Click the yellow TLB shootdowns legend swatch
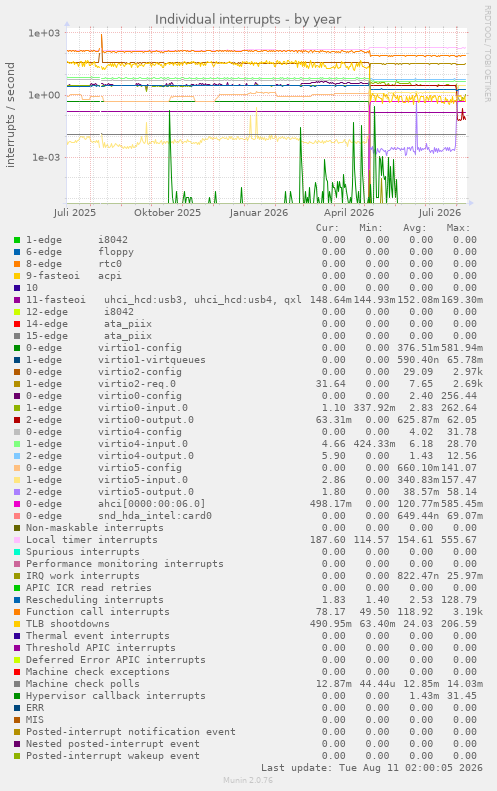The width and height of the screenshot is (497, 791). pyautogui.click(x=17, y=624)
